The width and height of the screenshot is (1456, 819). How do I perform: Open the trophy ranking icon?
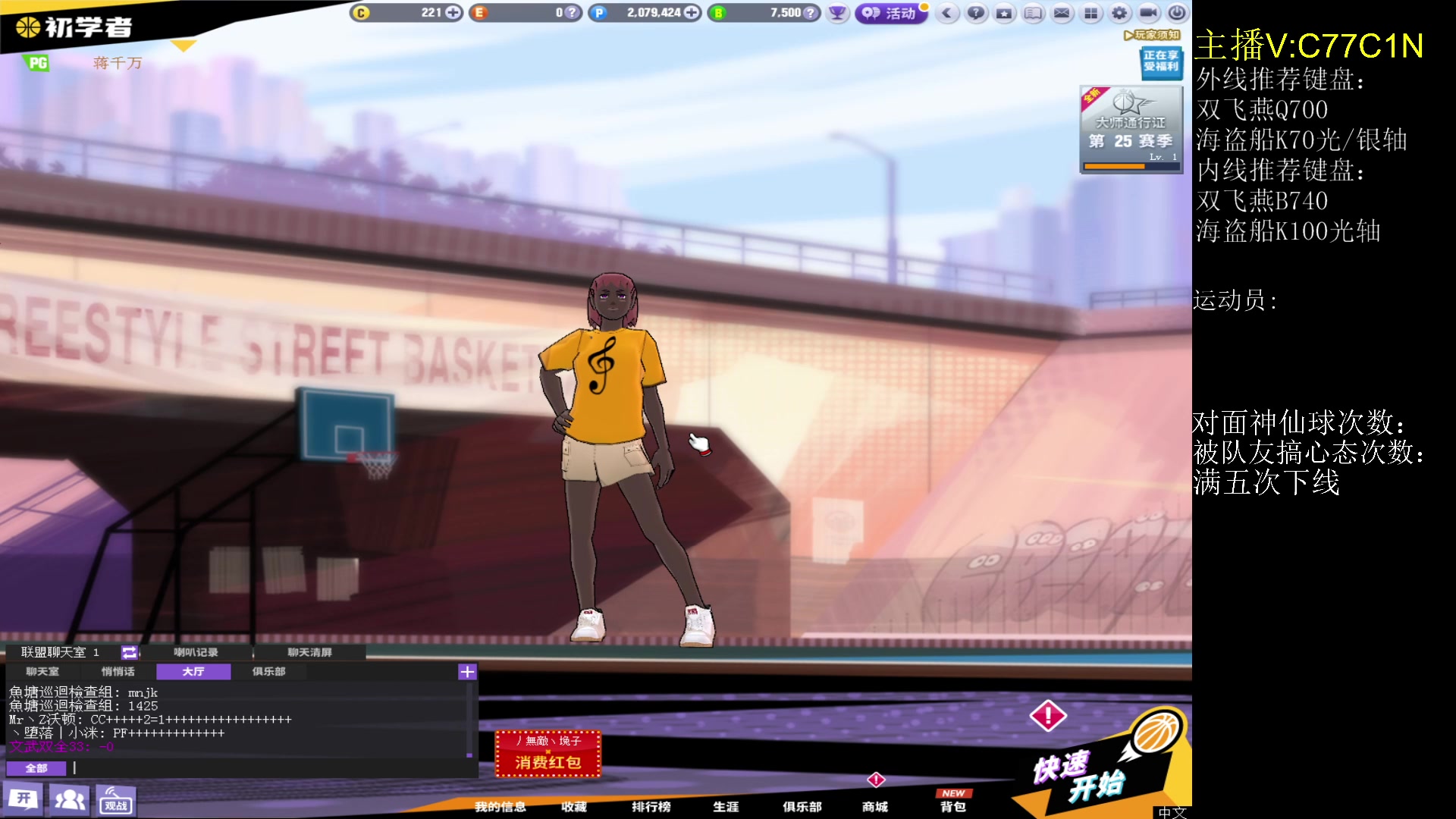pyautogui.click(x=837, y=13)
